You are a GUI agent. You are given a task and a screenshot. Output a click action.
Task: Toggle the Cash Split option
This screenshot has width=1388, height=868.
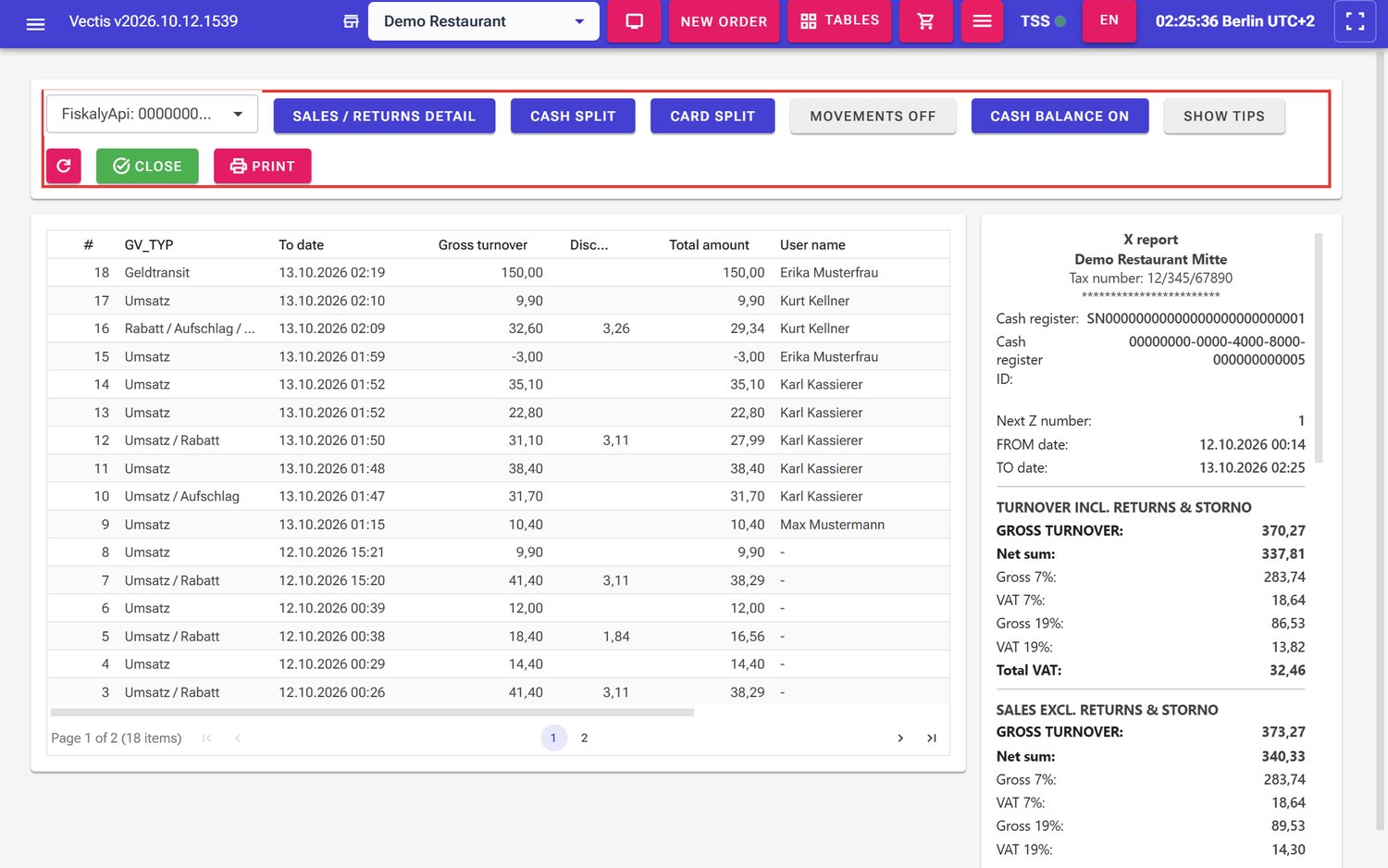pos(573,116)
